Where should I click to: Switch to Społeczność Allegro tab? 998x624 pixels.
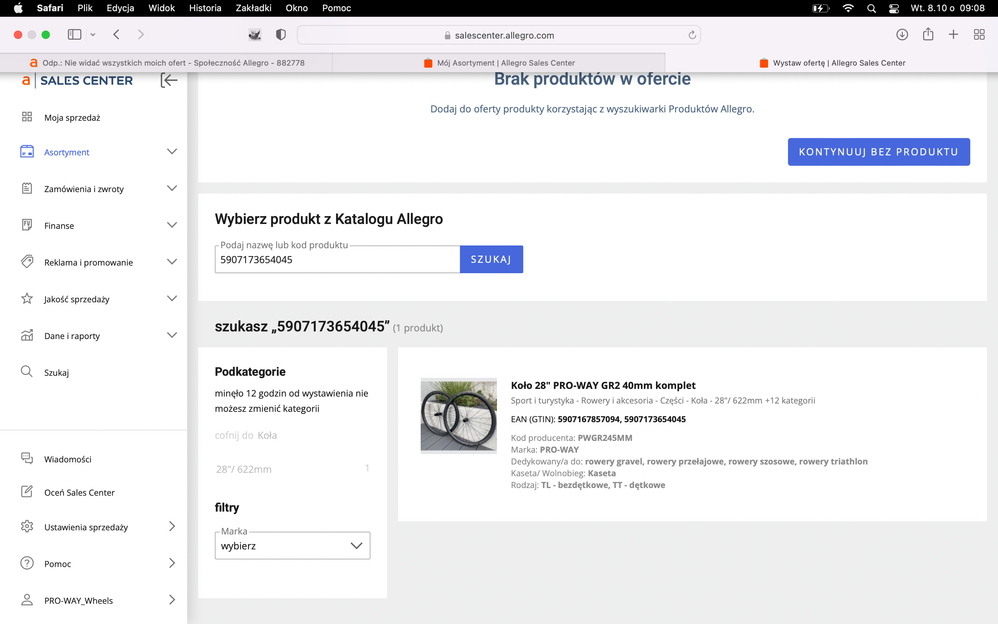click(167, 63)
